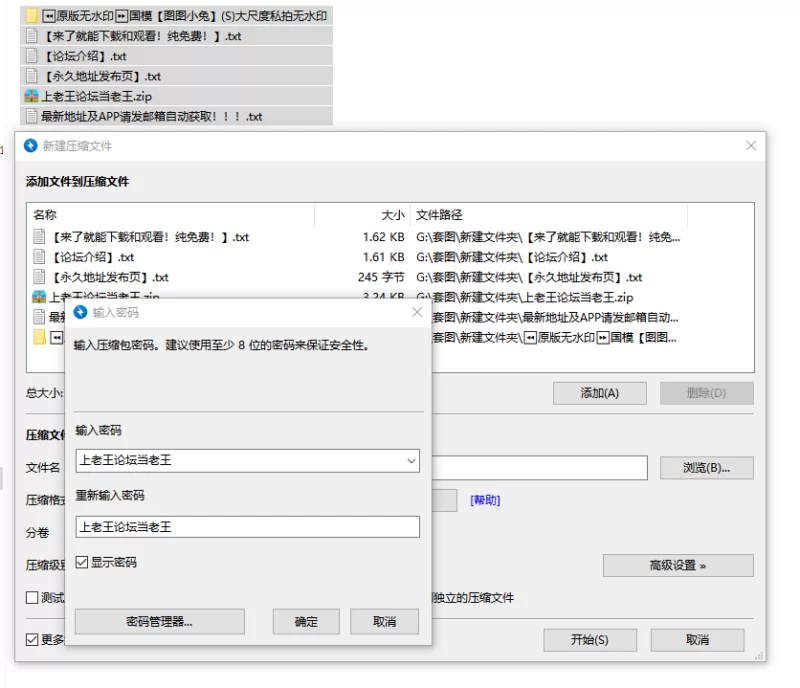Viewport: 800px width, 688px height.
Task: Click the 大小 column header
Action: pyautogui.click(x=362, y=215)
